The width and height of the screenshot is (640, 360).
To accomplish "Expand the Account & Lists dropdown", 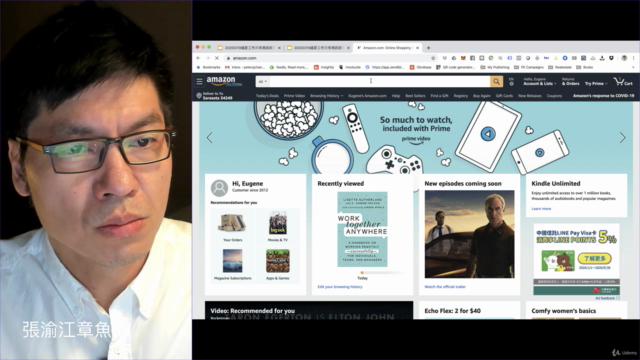I will pyautogui.click(x=540, y=82).
